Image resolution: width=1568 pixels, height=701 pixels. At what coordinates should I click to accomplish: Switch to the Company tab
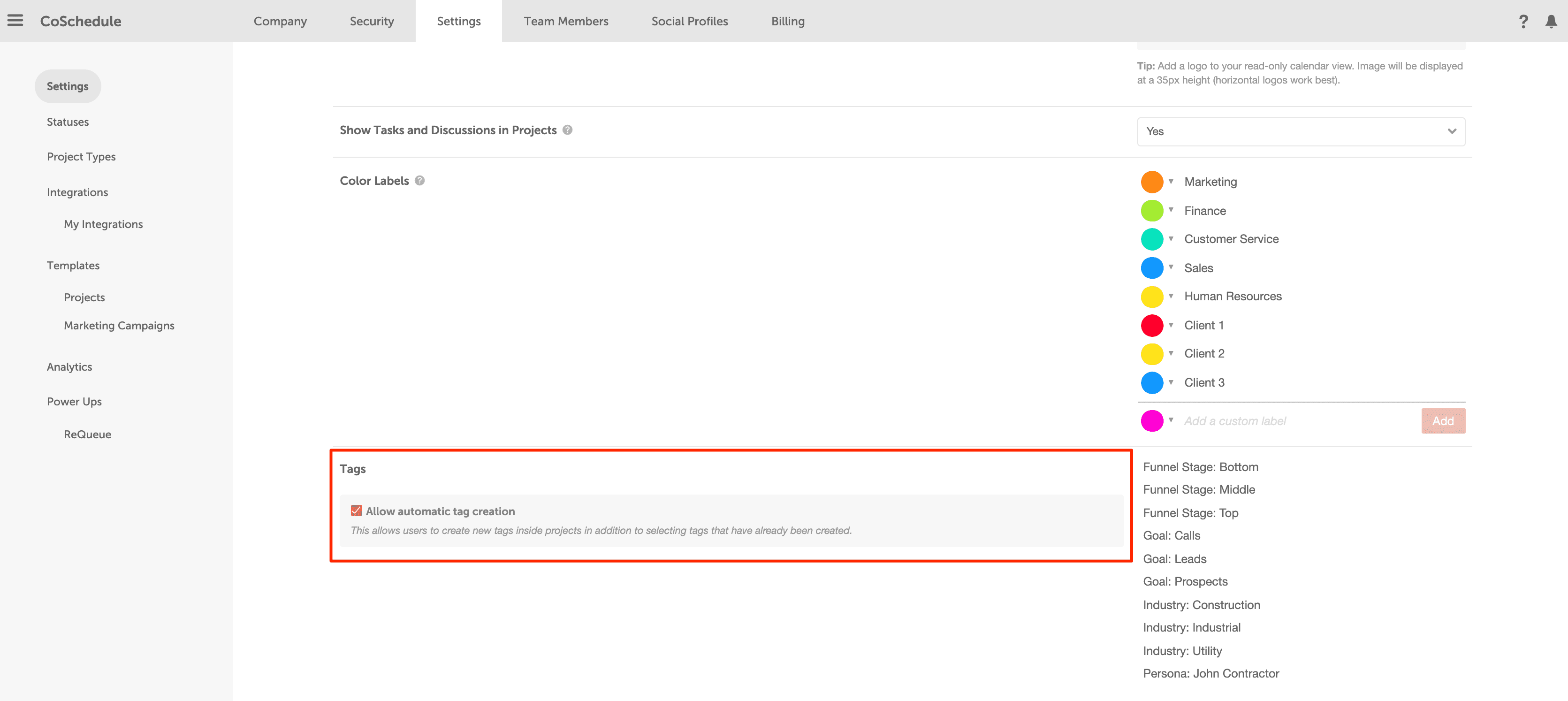coord(280,21)
